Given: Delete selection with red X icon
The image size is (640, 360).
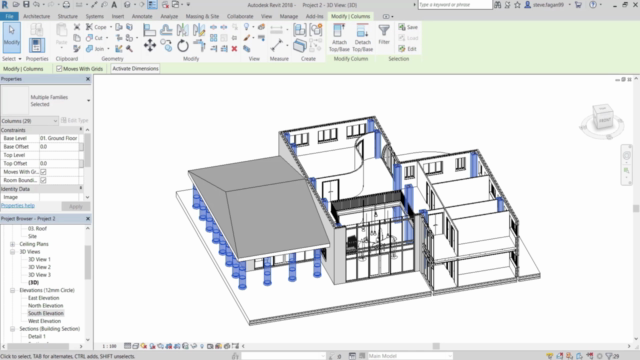Looking at the screenshot, I should coord(234,49).
